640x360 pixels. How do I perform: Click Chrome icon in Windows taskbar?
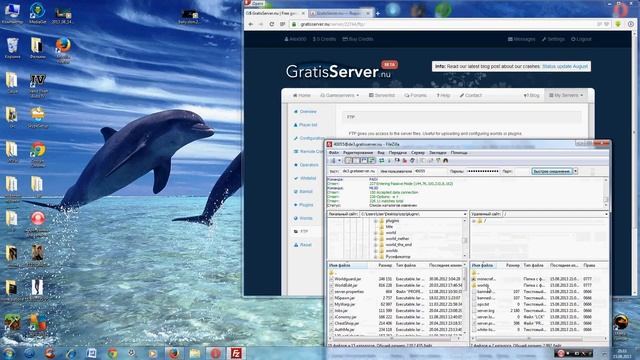click(x=112, y=353)
